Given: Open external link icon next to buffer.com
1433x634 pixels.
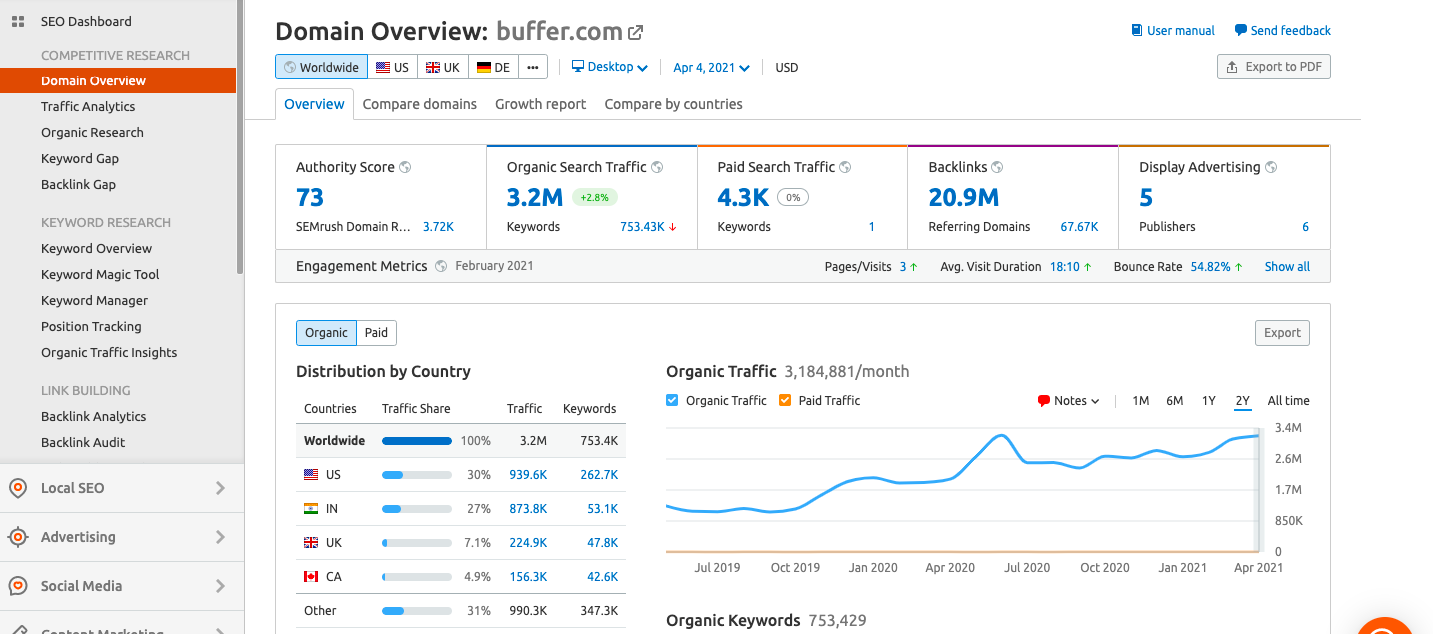Looking at the screenshot, I should (x=636, y=32).
